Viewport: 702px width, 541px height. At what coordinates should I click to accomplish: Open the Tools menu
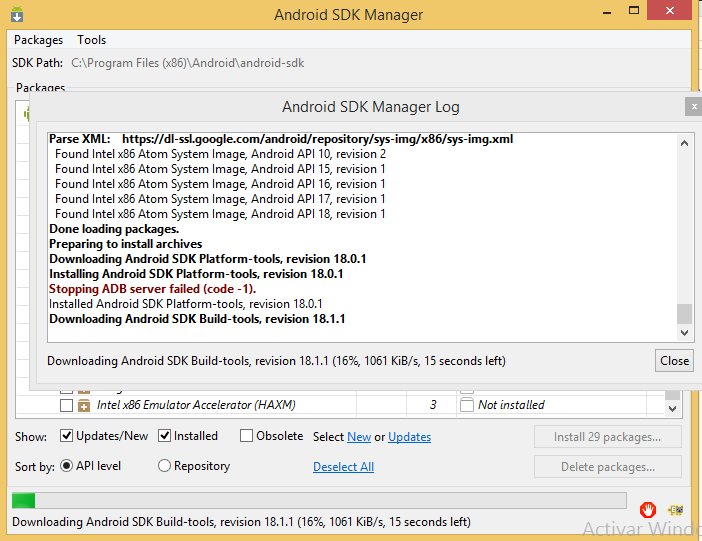[91, 40]
